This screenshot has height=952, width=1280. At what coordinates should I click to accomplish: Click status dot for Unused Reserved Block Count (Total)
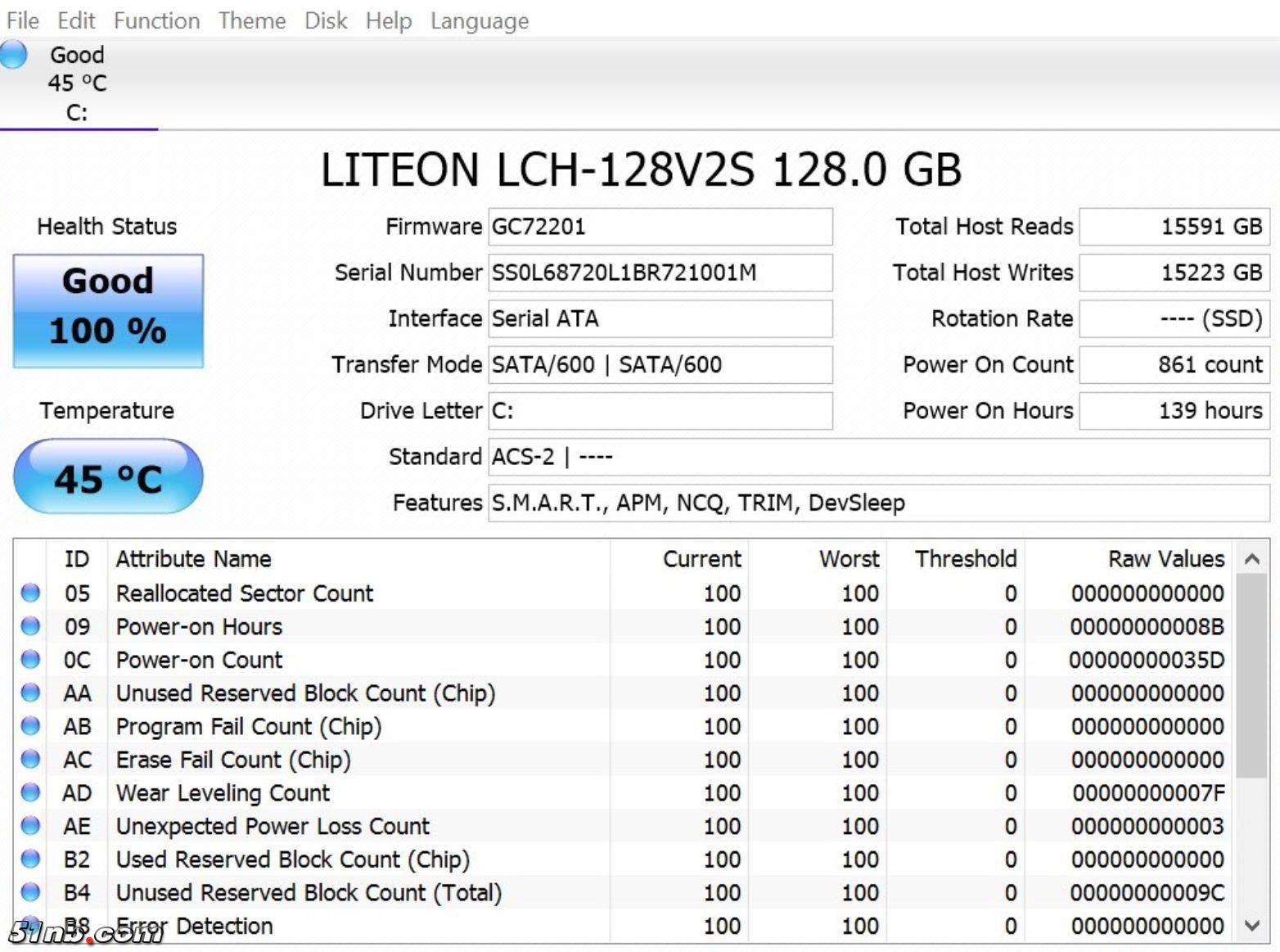[30, 892]
